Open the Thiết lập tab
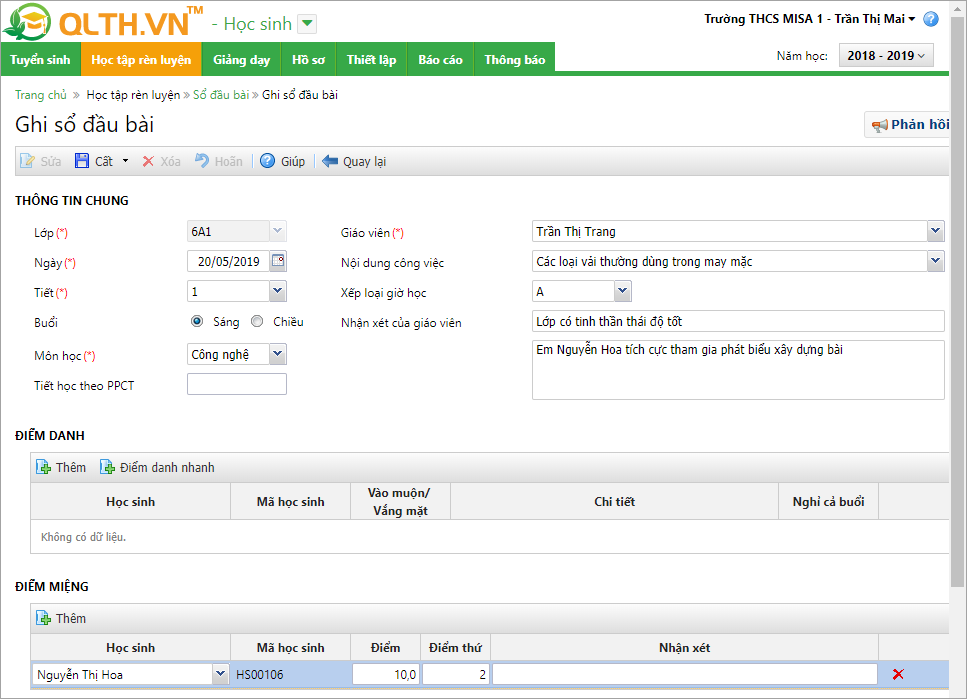The image size is (967, 699). point(371,60)
